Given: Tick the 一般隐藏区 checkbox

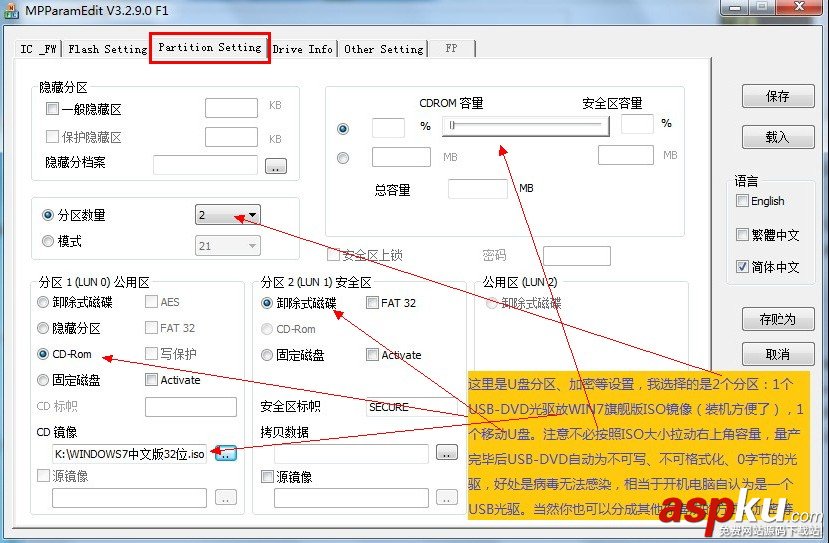Looking at the screenshot, I should pos(52,109).
